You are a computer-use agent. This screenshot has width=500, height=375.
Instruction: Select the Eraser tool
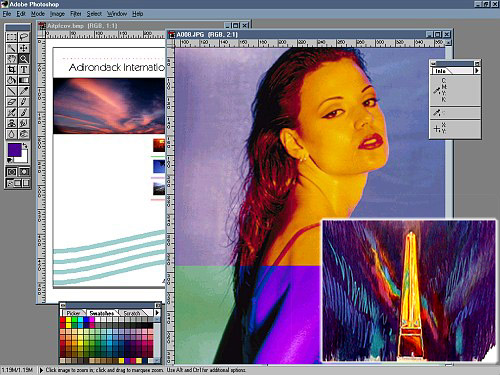[x=12, y=102]
